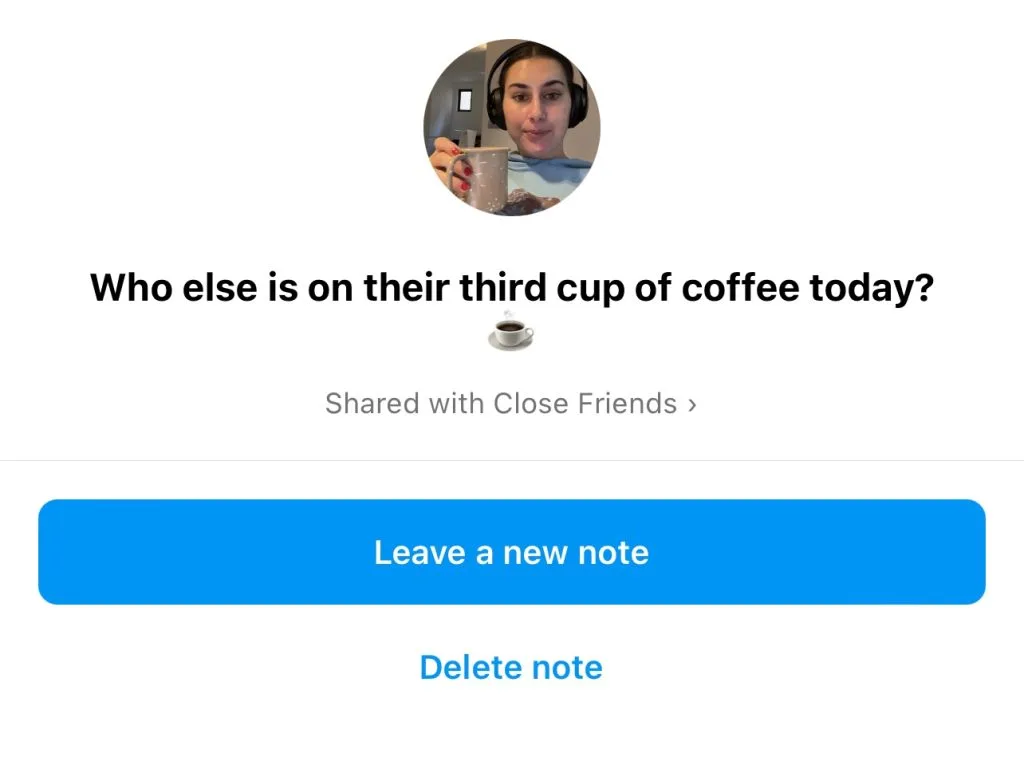Click the word 'Shared' in audience label
Viewport: 1024px width, 757px height.
point(373,403)
